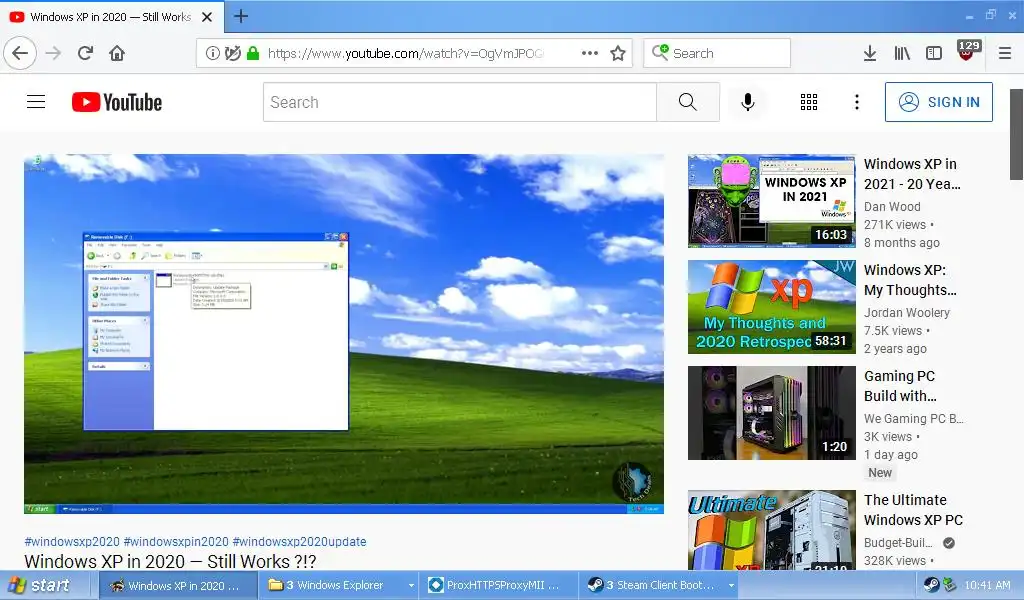Click inside the YouTube Search field

460,102
